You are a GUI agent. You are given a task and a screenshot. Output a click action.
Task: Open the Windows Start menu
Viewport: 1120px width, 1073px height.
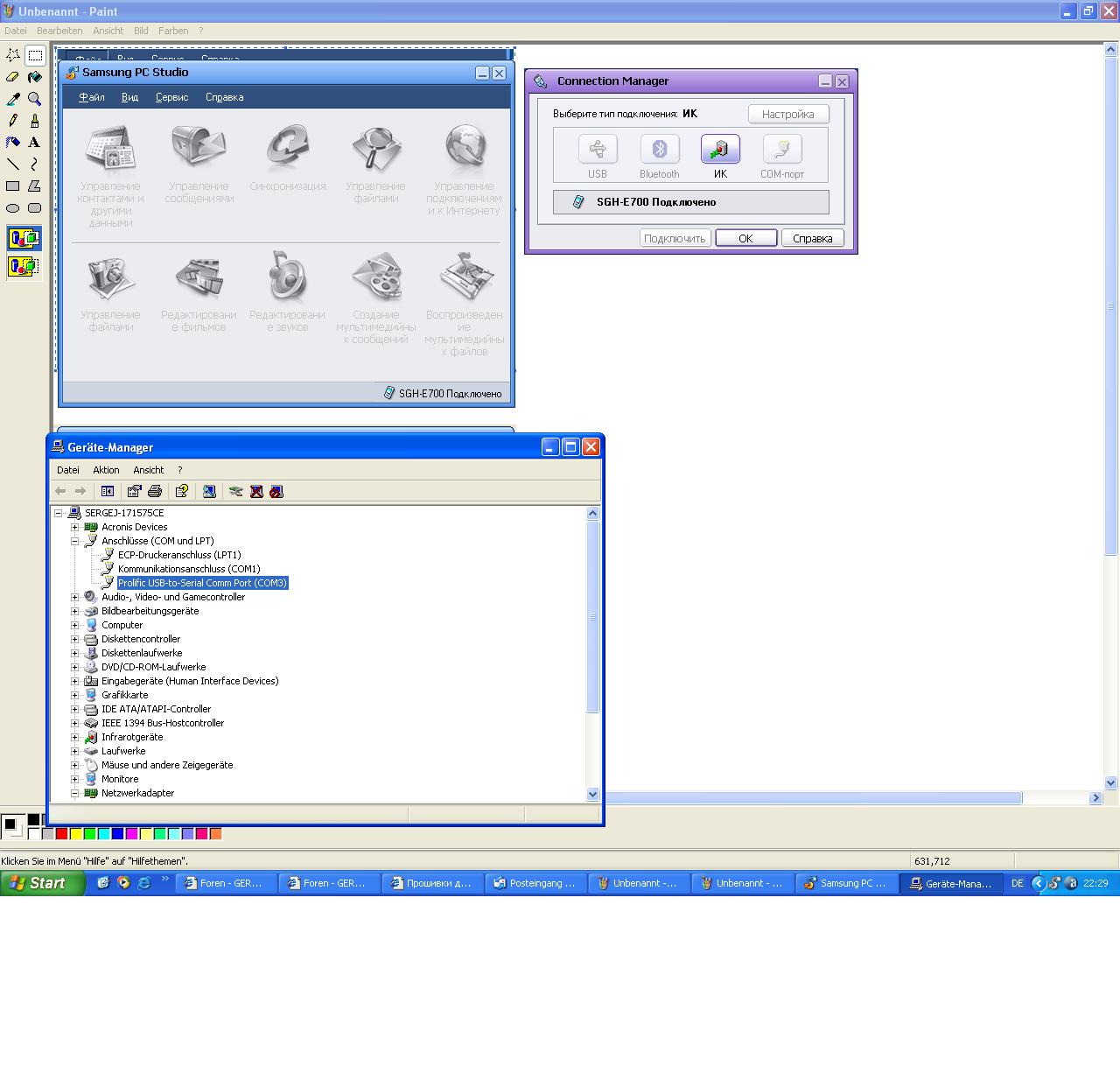42,883
